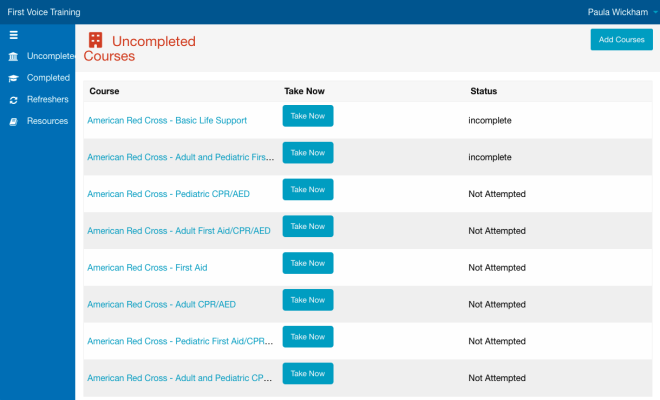This screenshot has width=660, height=400.
Task: Click the incomplete status for Basic Life Support
Action: 490,120
